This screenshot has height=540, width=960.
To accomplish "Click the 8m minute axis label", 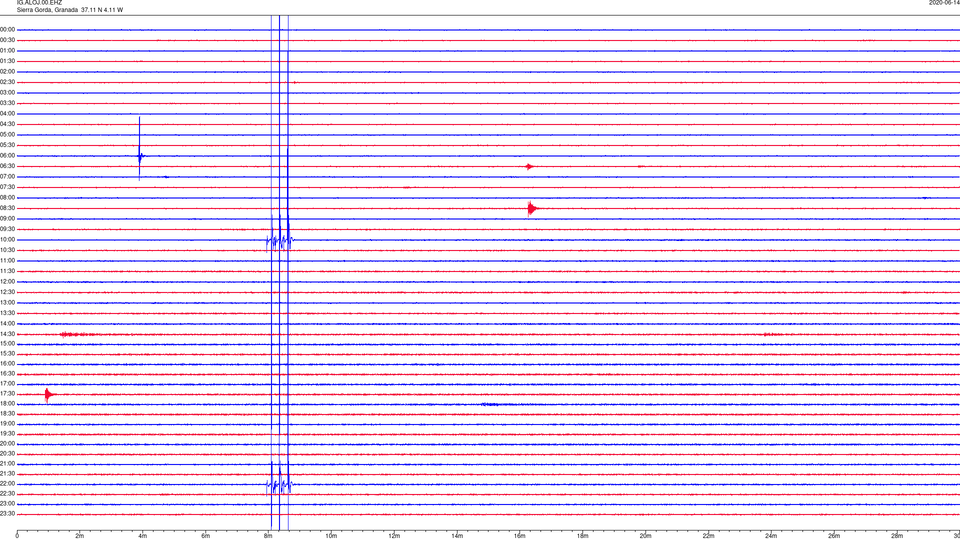I will [x=268, y=536].
